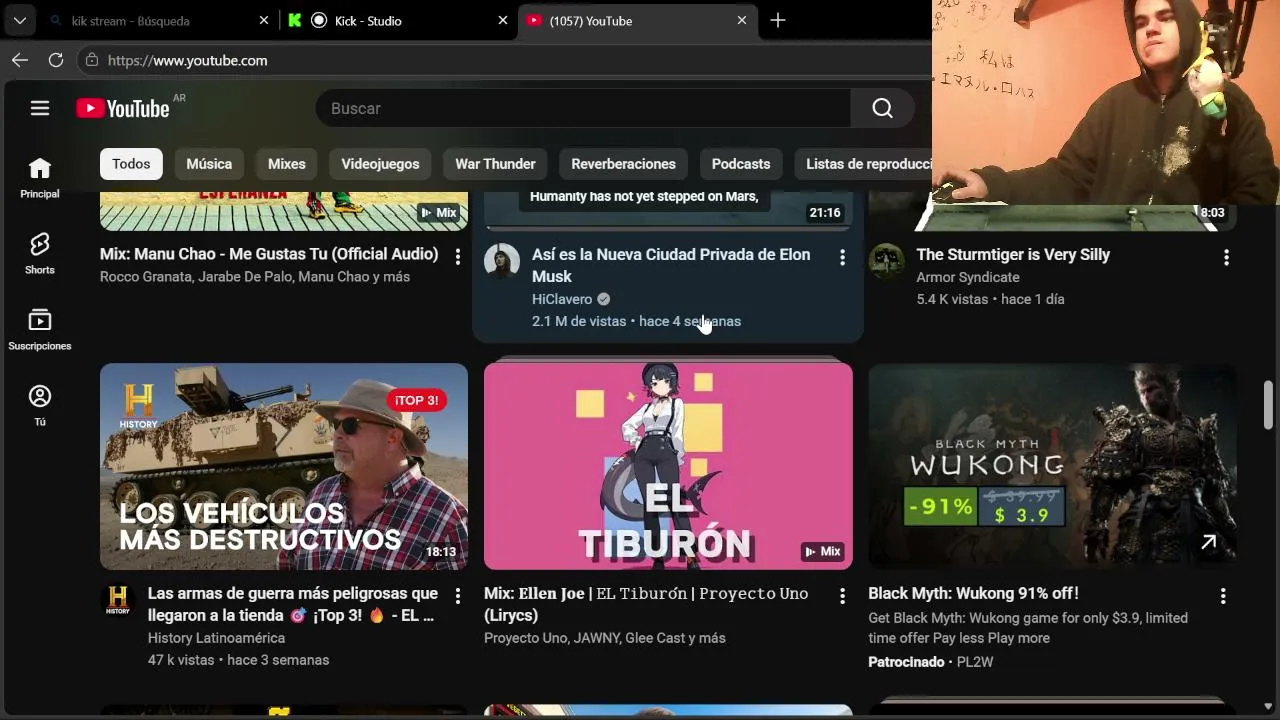1280x720 pixels.
Task: Open Suscripciones in the sidebar
Action: pos(40,329)
